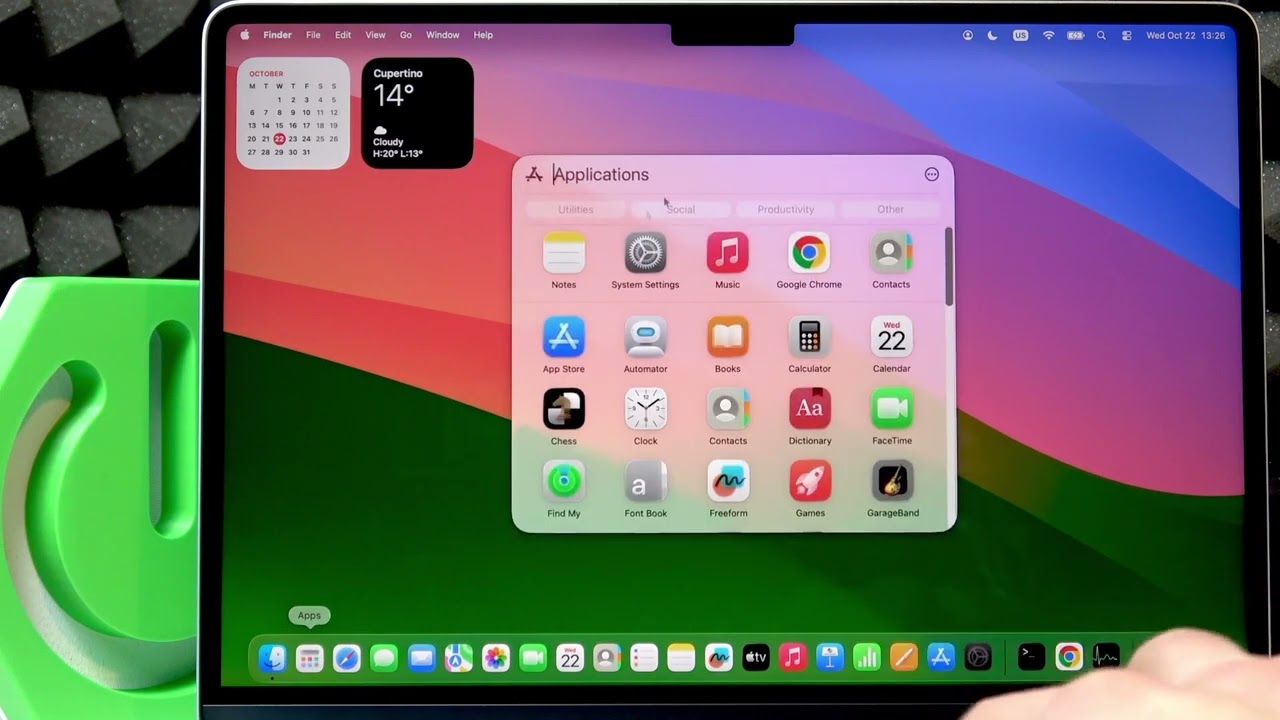
Task: Open Mail from the Dock
Action: click(421, 658)
